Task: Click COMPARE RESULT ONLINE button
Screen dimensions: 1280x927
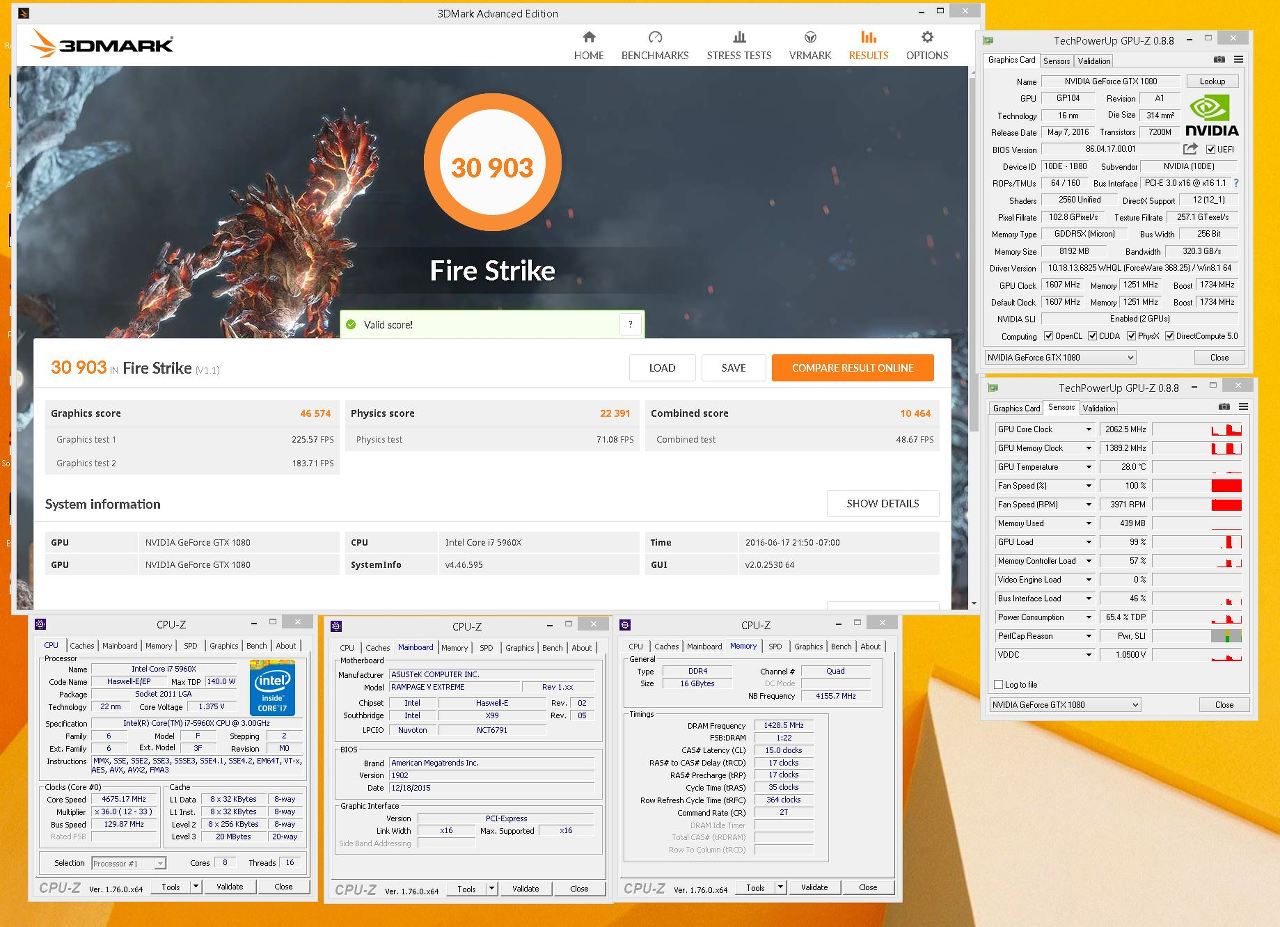Action: click(x=853, y=368)
